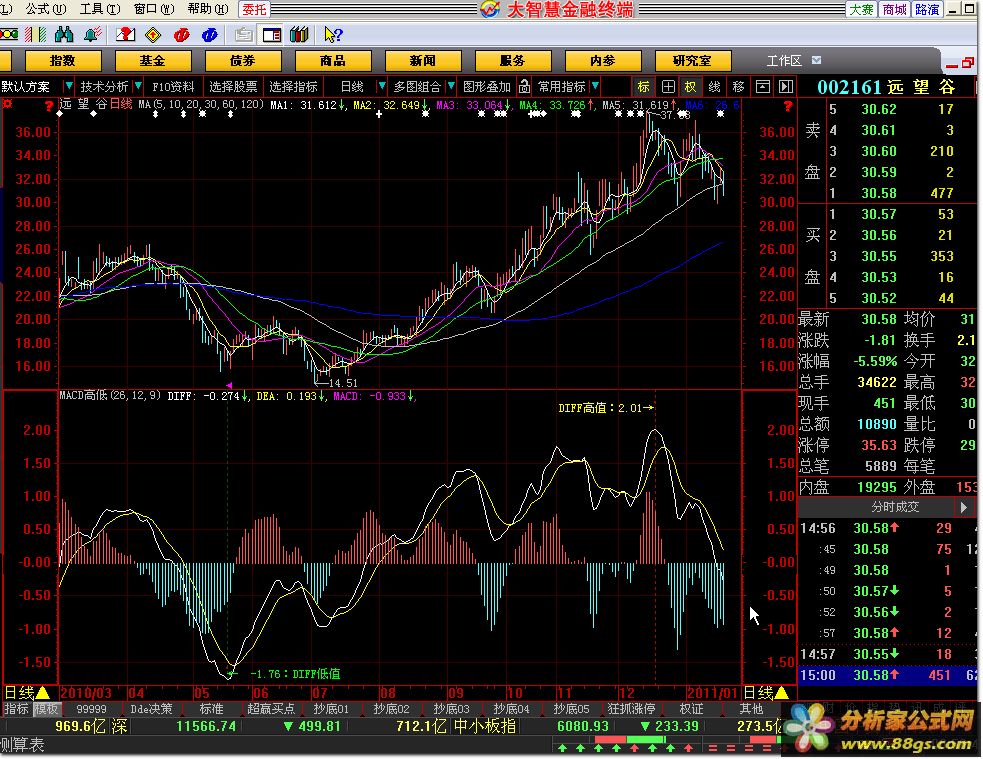This screenshot has height=759, width=983.
Task: Expand the 工作区 dropdown
Action: pos(816,60)
